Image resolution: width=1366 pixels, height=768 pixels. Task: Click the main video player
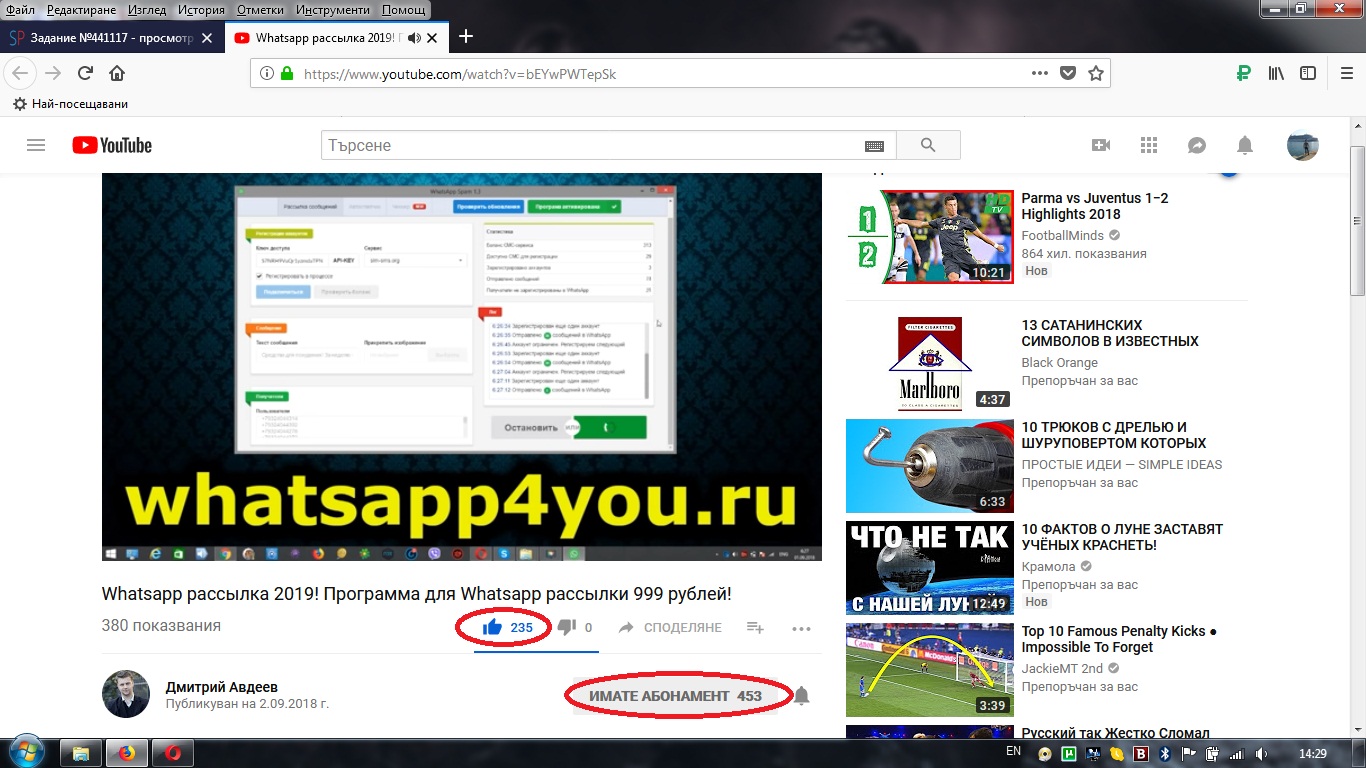[x=462, y=366]
